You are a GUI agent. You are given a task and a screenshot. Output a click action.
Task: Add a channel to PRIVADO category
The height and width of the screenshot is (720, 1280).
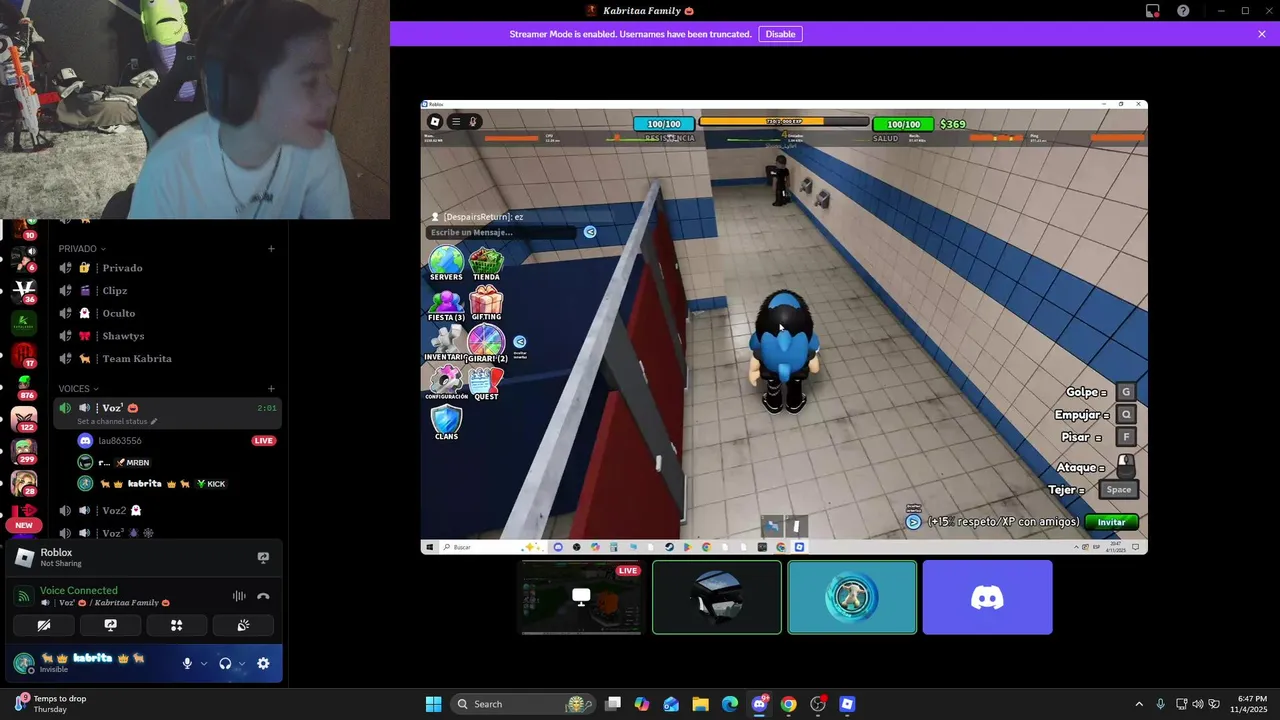pos(271,248)
